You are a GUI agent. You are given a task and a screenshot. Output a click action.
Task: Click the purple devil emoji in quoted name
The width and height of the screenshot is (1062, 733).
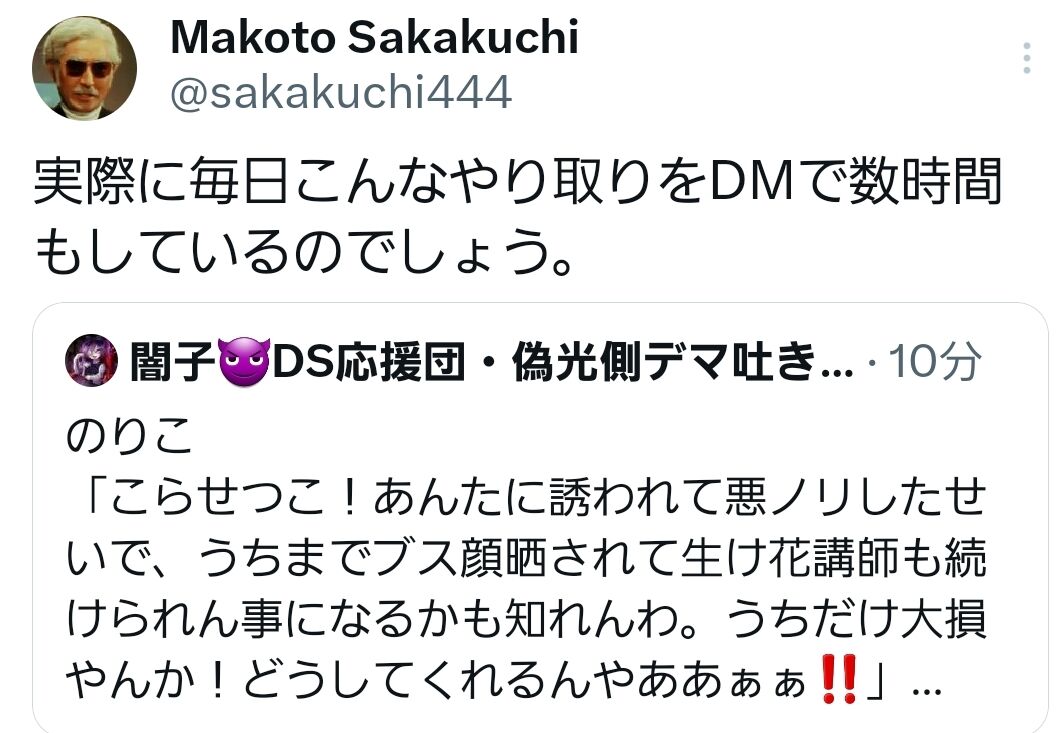click(x=245, y=361)
